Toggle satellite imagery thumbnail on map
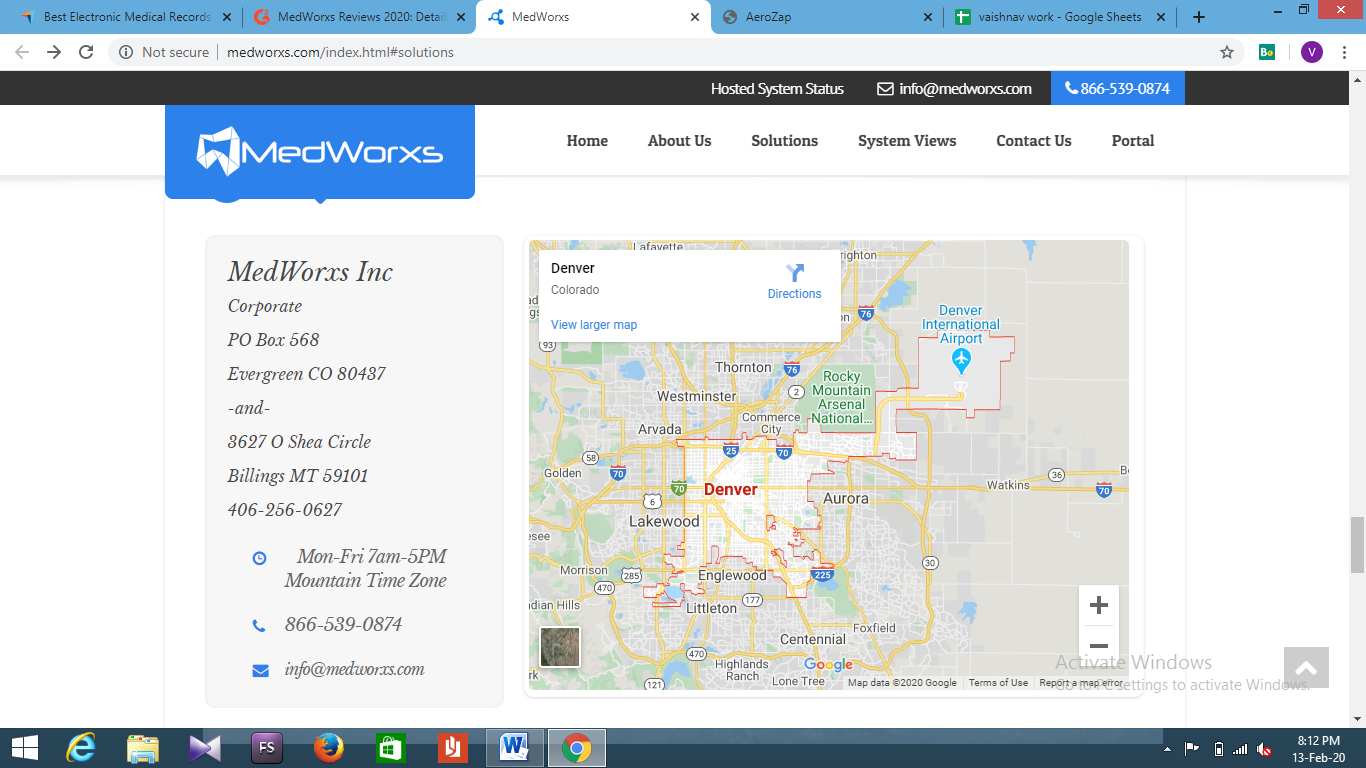This screenshot has height=768, width=1366. point(560,647)
